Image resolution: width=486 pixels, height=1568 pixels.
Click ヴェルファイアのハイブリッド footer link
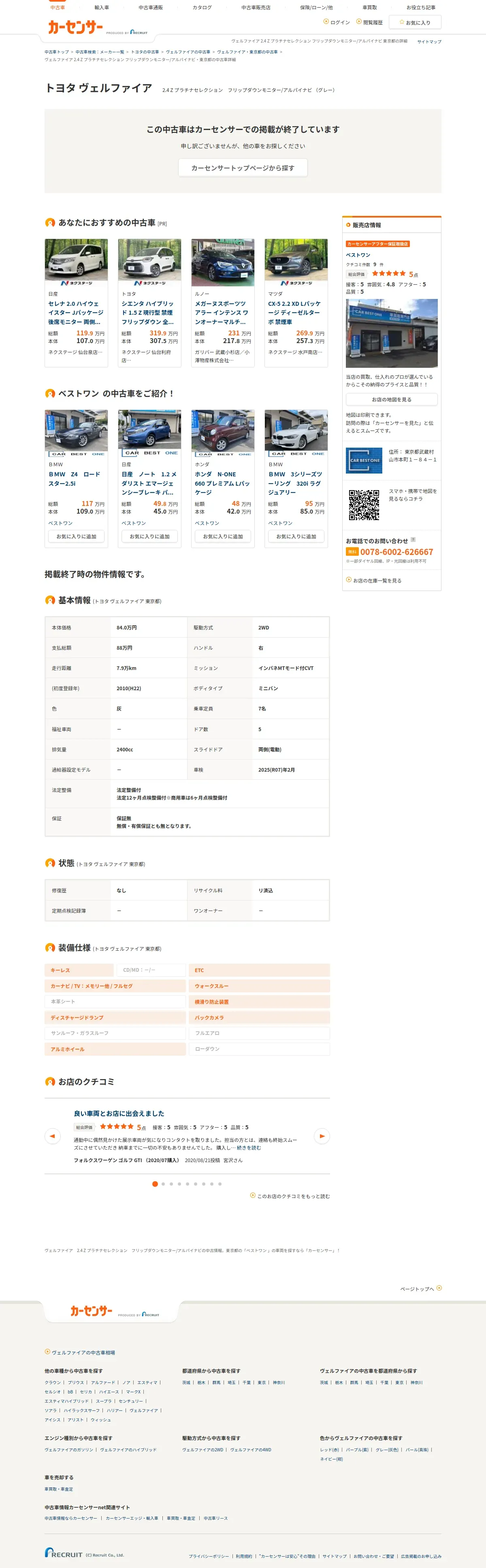point(128,1449)
